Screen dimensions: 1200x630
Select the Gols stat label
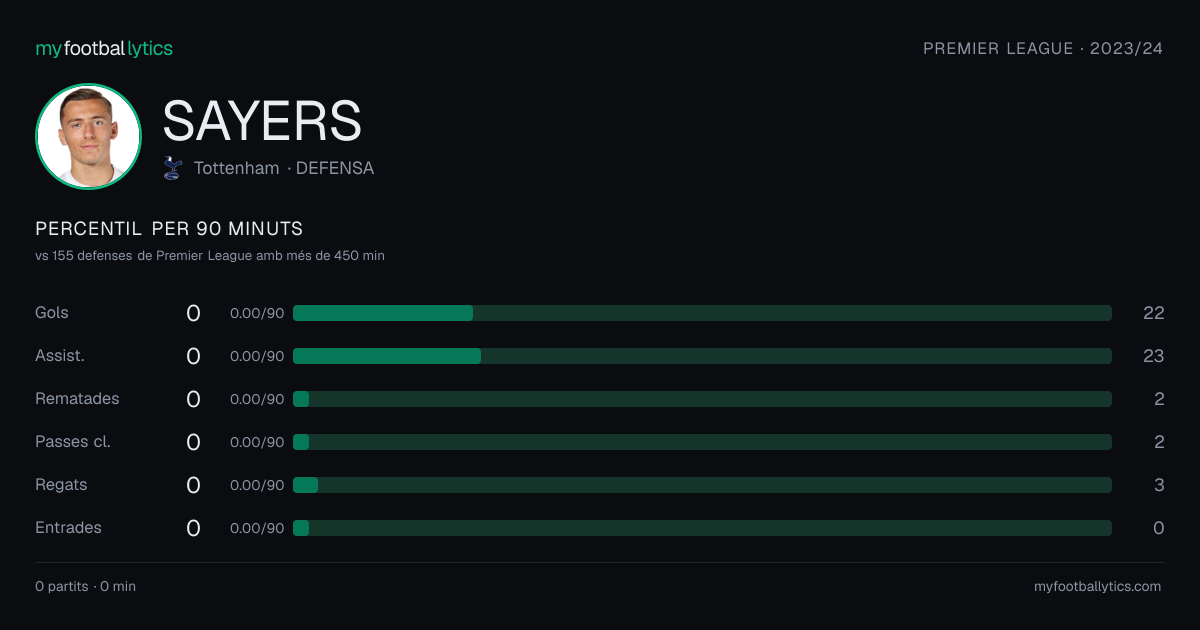pyautogui.click(x=52, y=312)
